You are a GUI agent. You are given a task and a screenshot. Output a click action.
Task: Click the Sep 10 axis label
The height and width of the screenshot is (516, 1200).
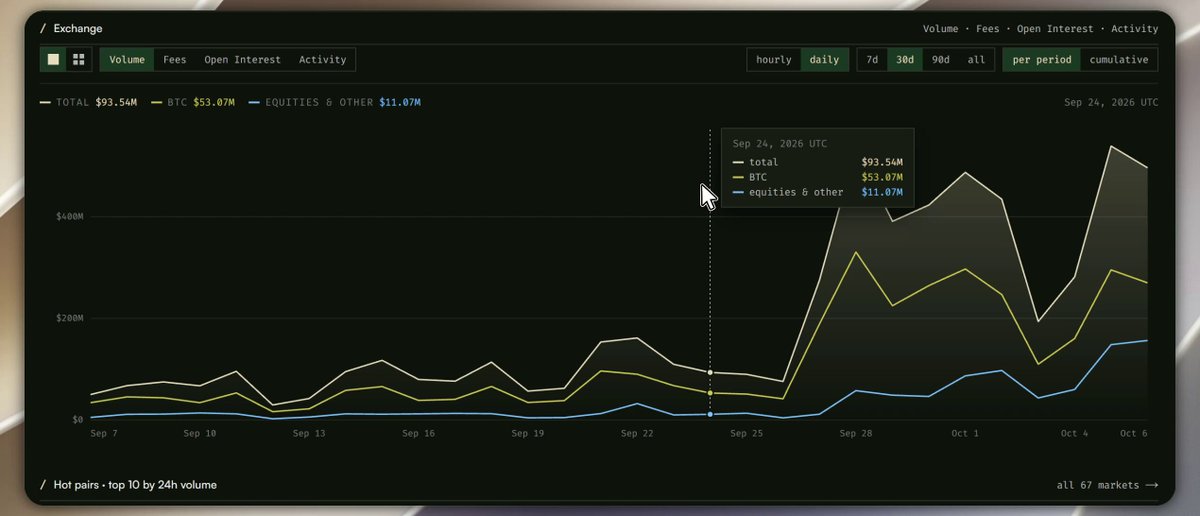click(199, 434)
